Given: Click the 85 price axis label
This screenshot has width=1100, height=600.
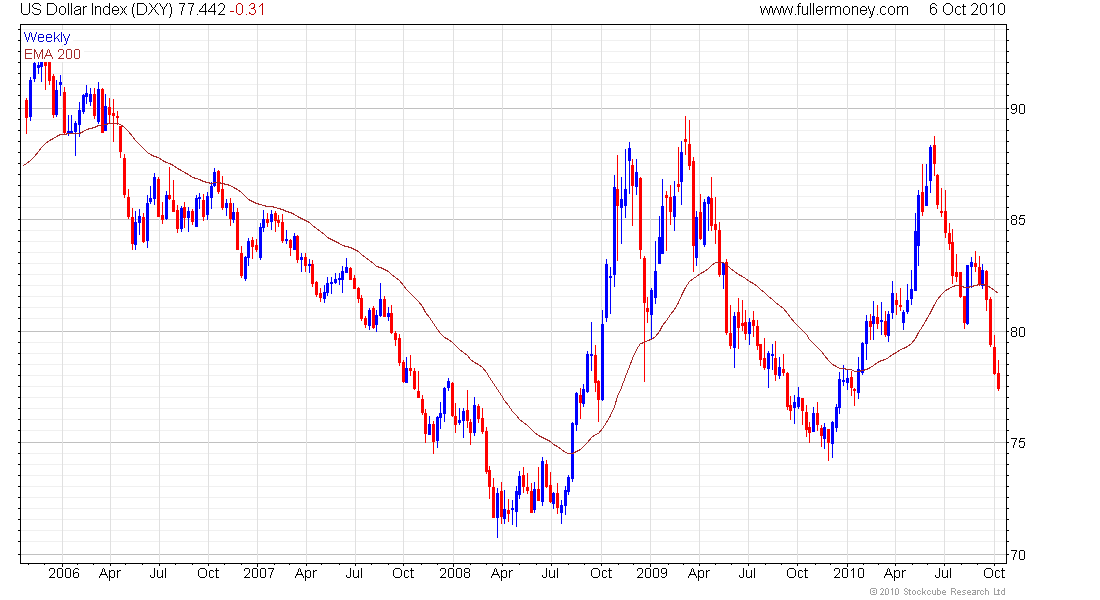Looking at the screenshot, I should [1017, 220].
